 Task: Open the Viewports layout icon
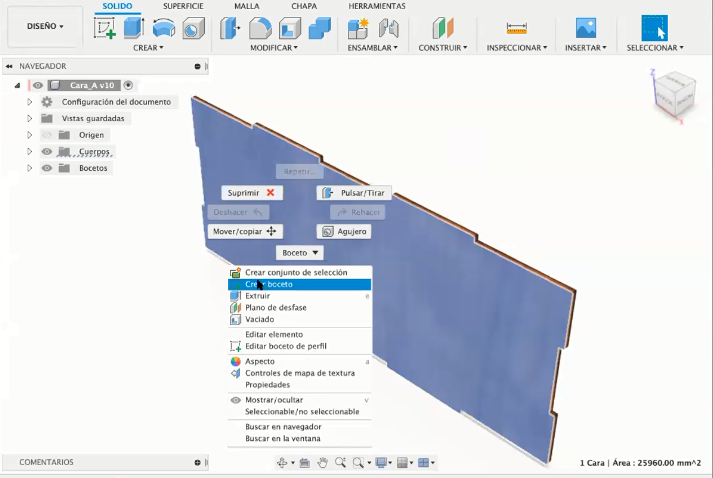pos(423,463)
